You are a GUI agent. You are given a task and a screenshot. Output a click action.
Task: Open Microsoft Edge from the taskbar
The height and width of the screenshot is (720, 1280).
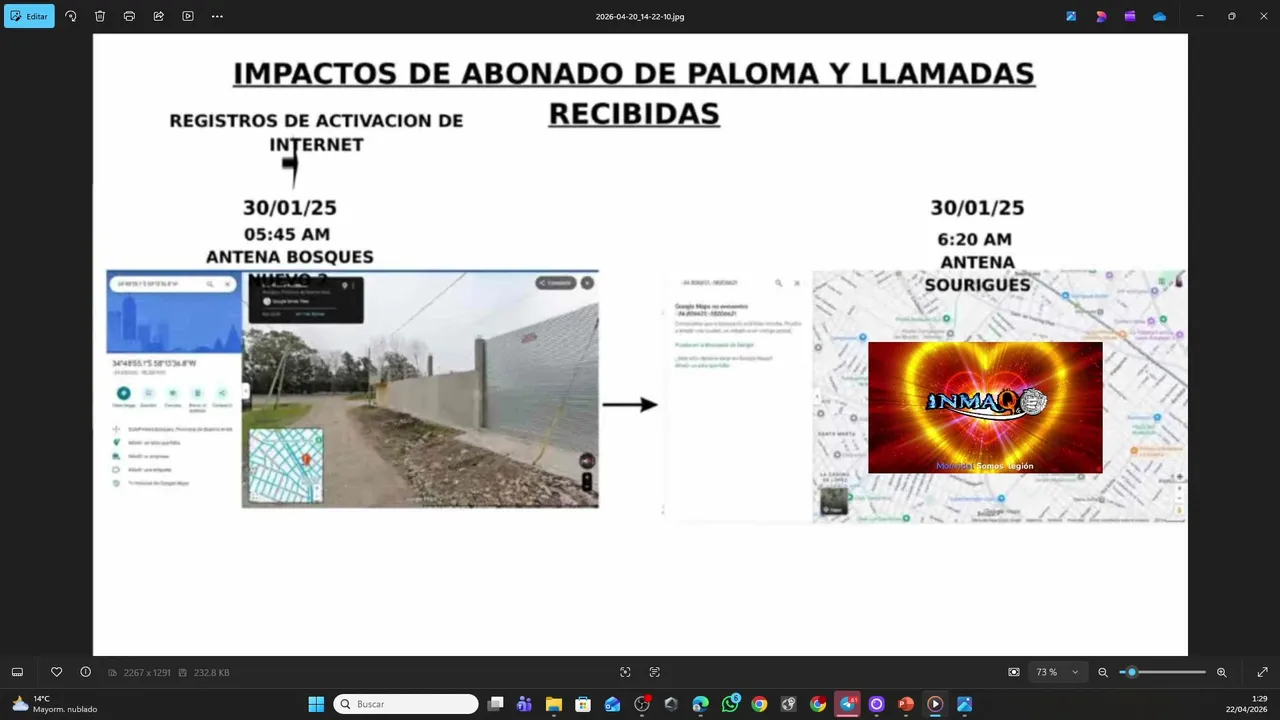[700, 704]
